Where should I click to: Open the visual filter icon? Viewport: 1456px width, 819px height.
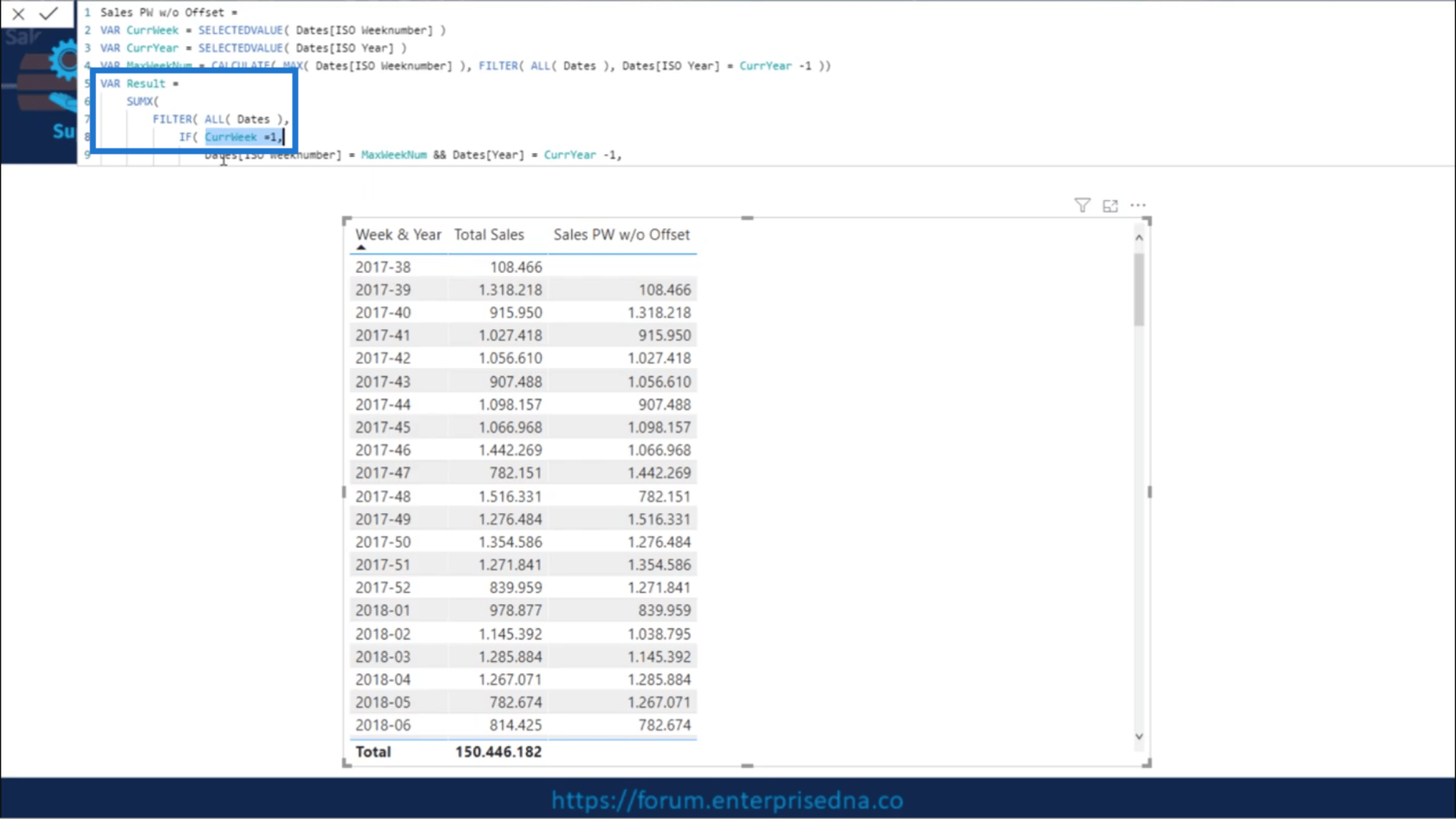1082,205
